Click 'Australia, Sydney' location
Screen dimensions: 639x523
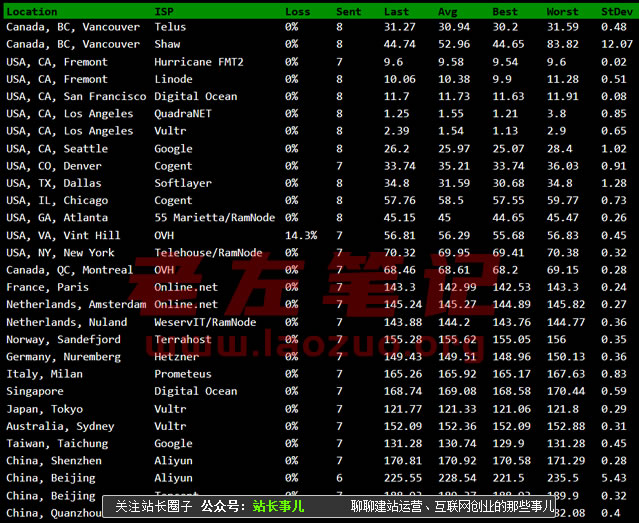[x=60, y=426]
